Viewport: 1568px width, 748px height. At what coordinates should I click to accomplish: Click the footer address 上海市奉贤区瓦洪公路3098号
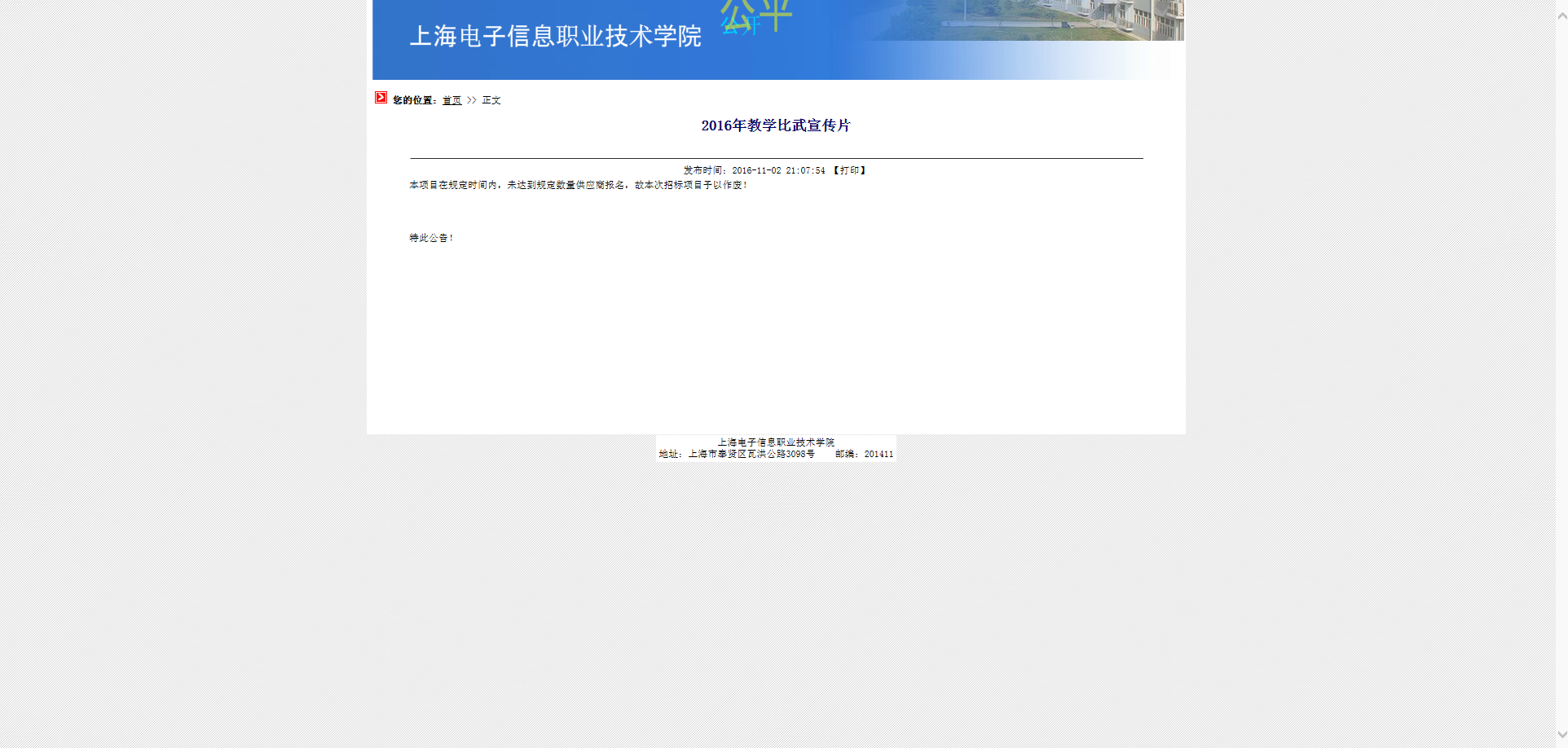click(751, 454)
